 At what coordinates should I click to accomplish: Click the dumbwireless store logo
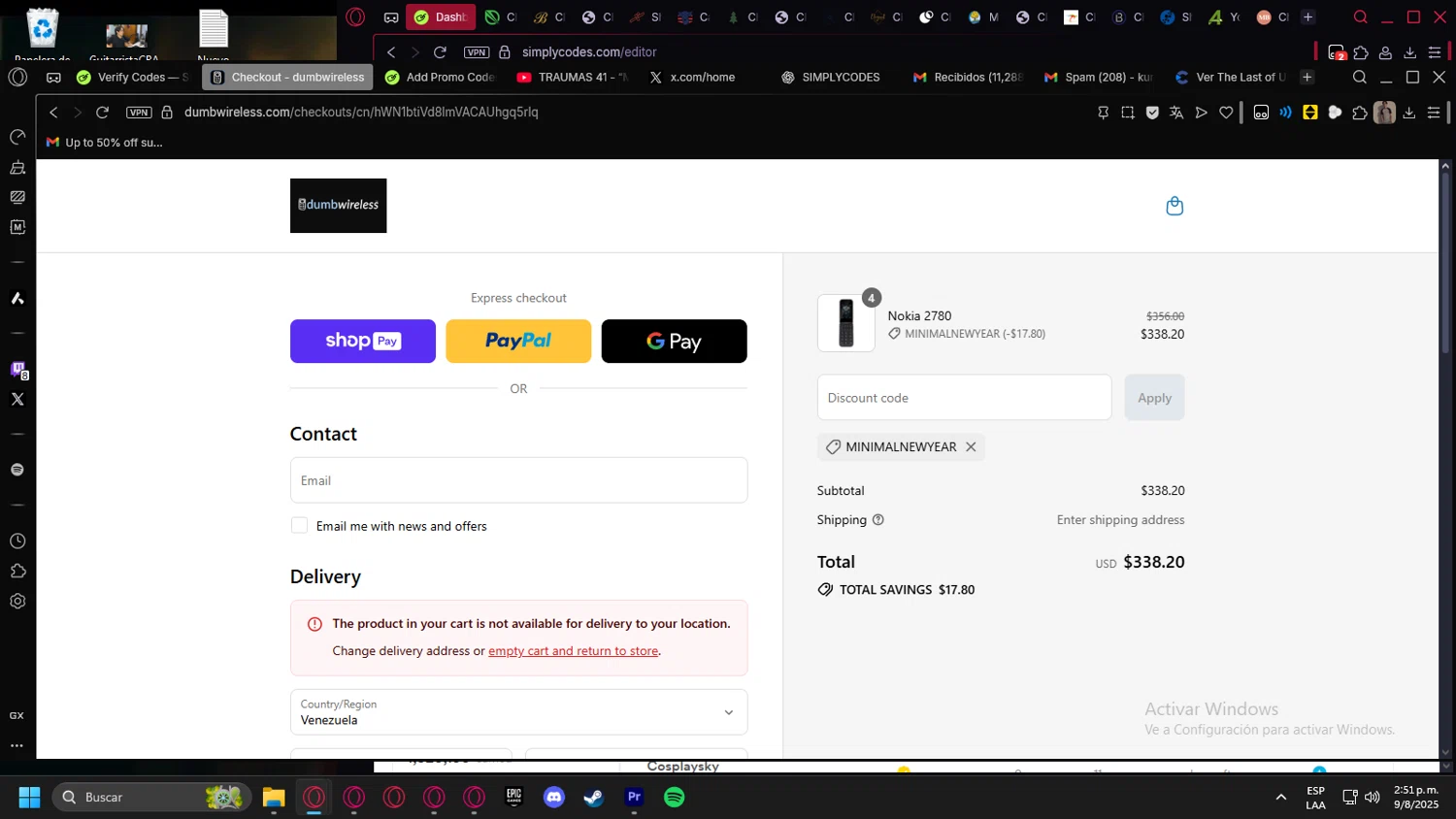point(338,206)
